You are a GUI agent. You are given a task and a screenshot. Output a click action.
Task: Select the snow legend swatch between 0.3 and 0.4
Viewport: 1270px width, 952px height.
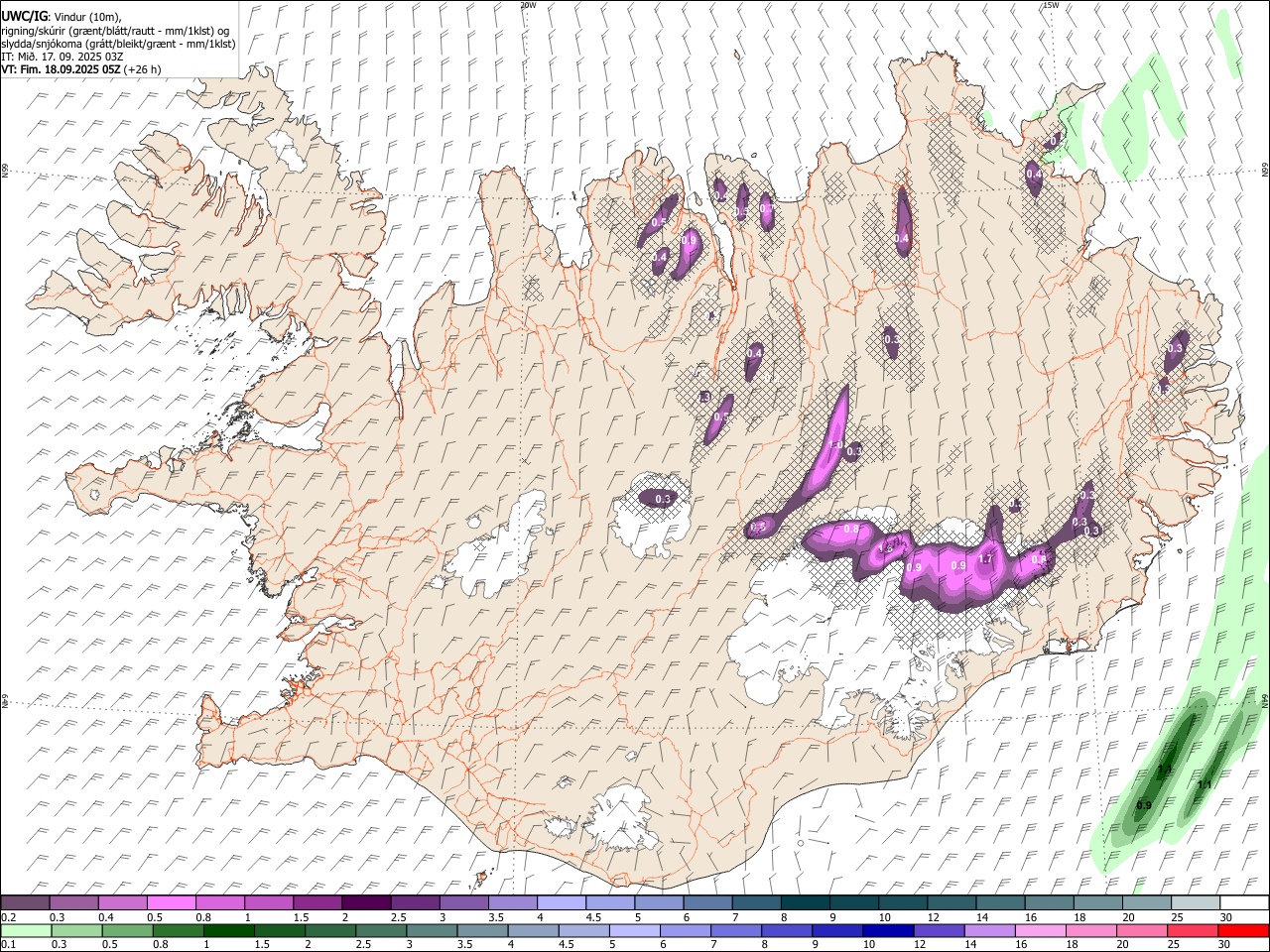[73, 902]
